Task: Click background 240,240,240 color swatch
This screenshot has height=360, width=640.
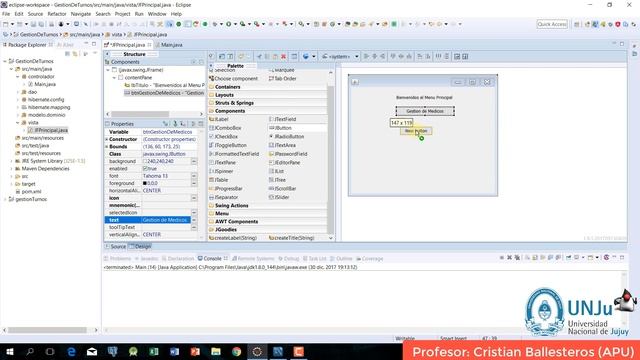Action: 145,161
